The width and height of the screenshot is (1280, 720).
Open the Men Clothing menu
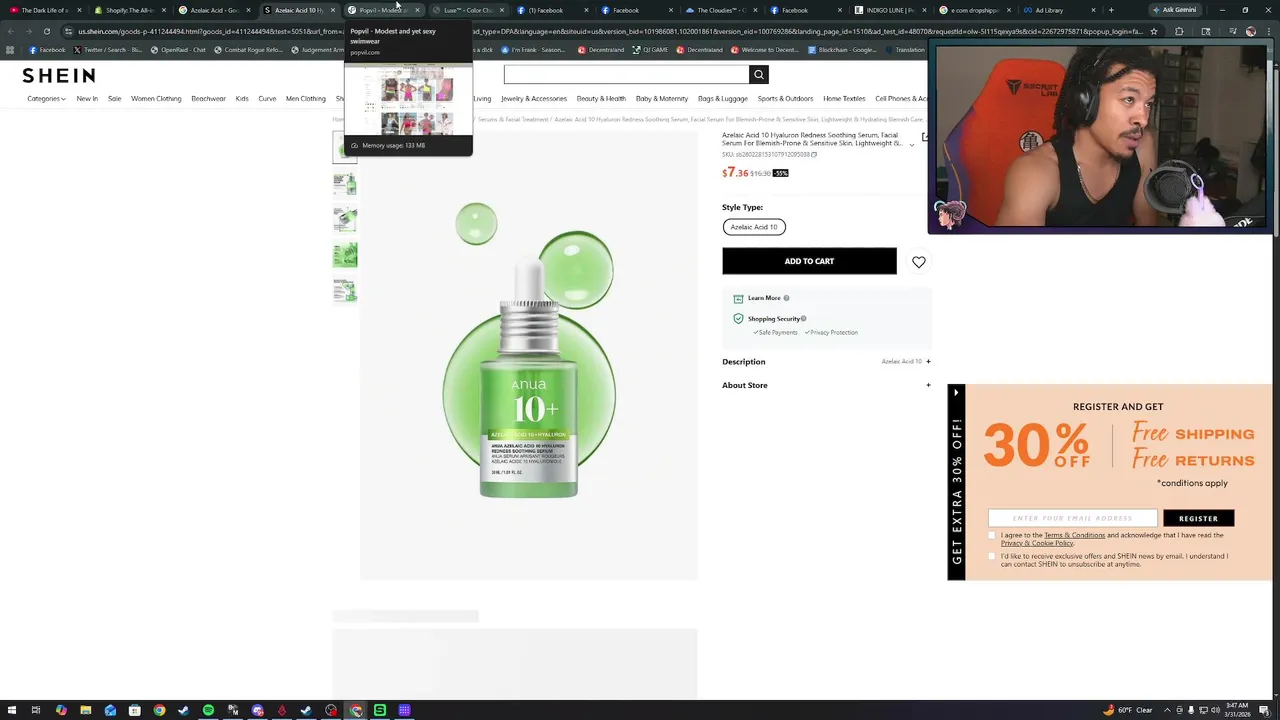(306, 99)
